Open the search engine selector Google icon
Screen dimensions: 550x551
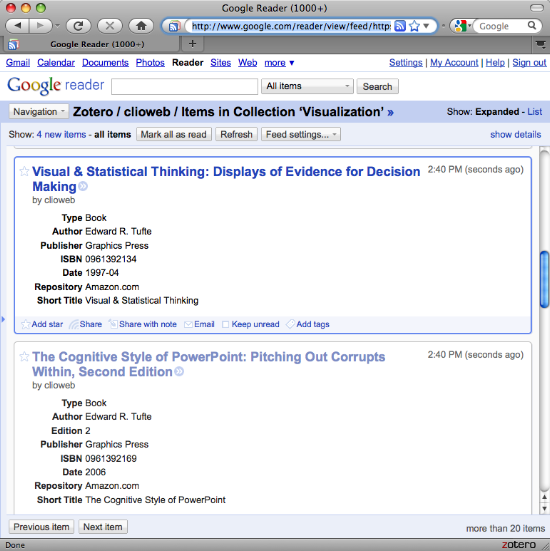click(x=461, y=26)
